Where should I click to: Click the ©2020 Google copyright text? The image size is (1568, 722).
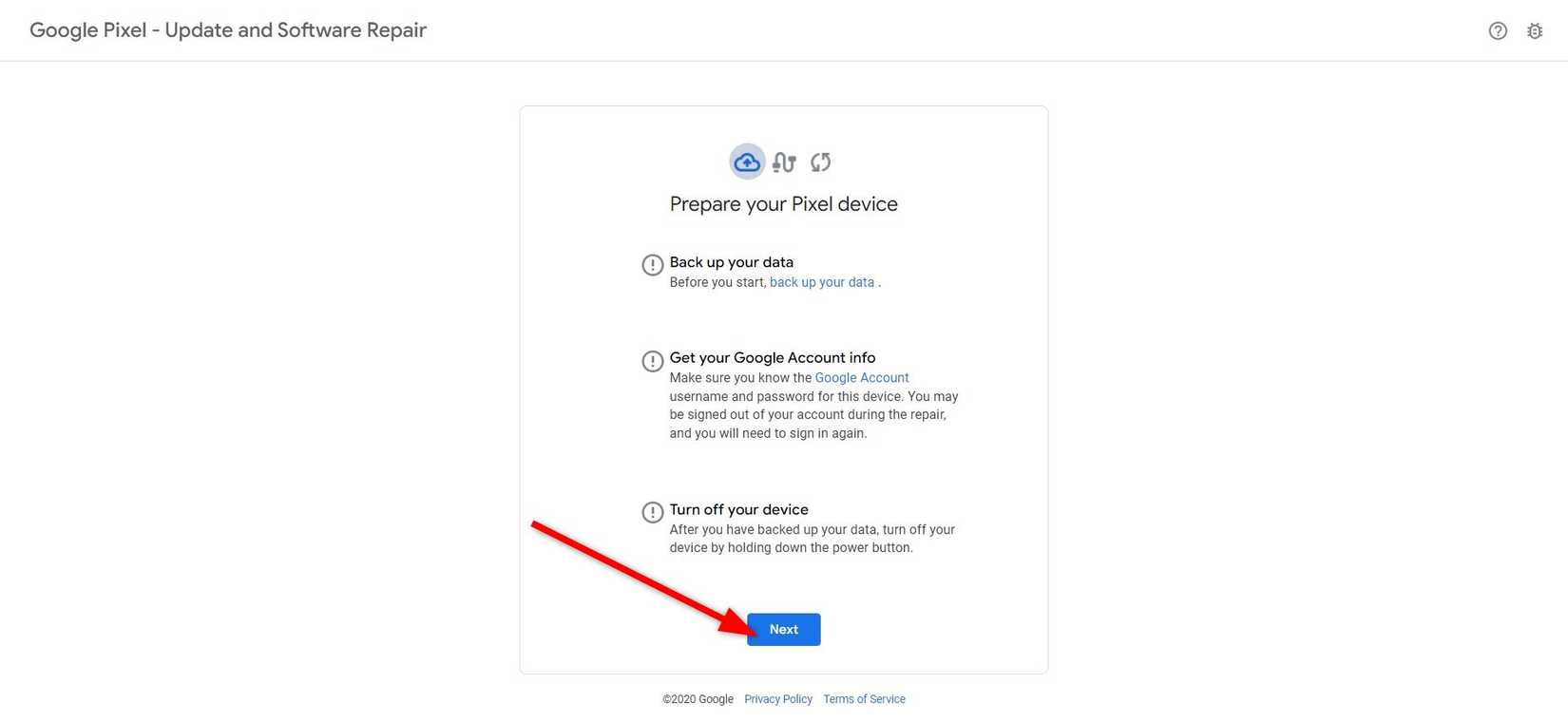click(698, 699)
